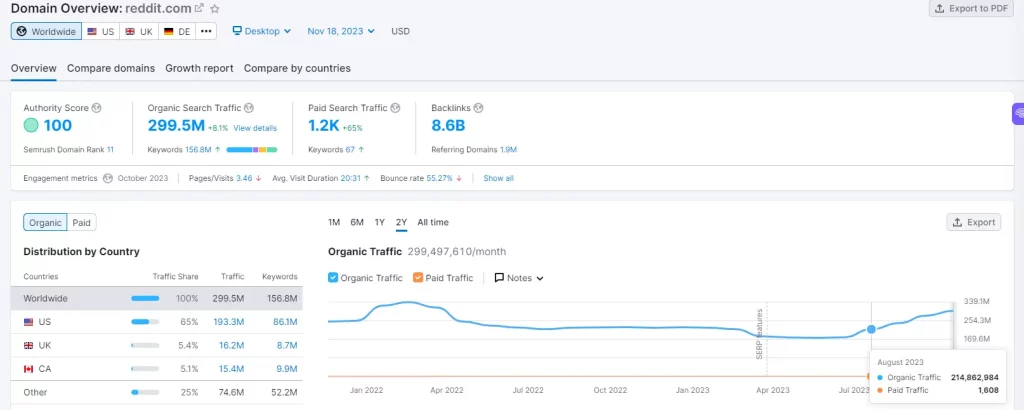Image resolution: width=1024 pixels, height=410 pixels.
Task: Click Other row in country table
Action: (157, 392)
